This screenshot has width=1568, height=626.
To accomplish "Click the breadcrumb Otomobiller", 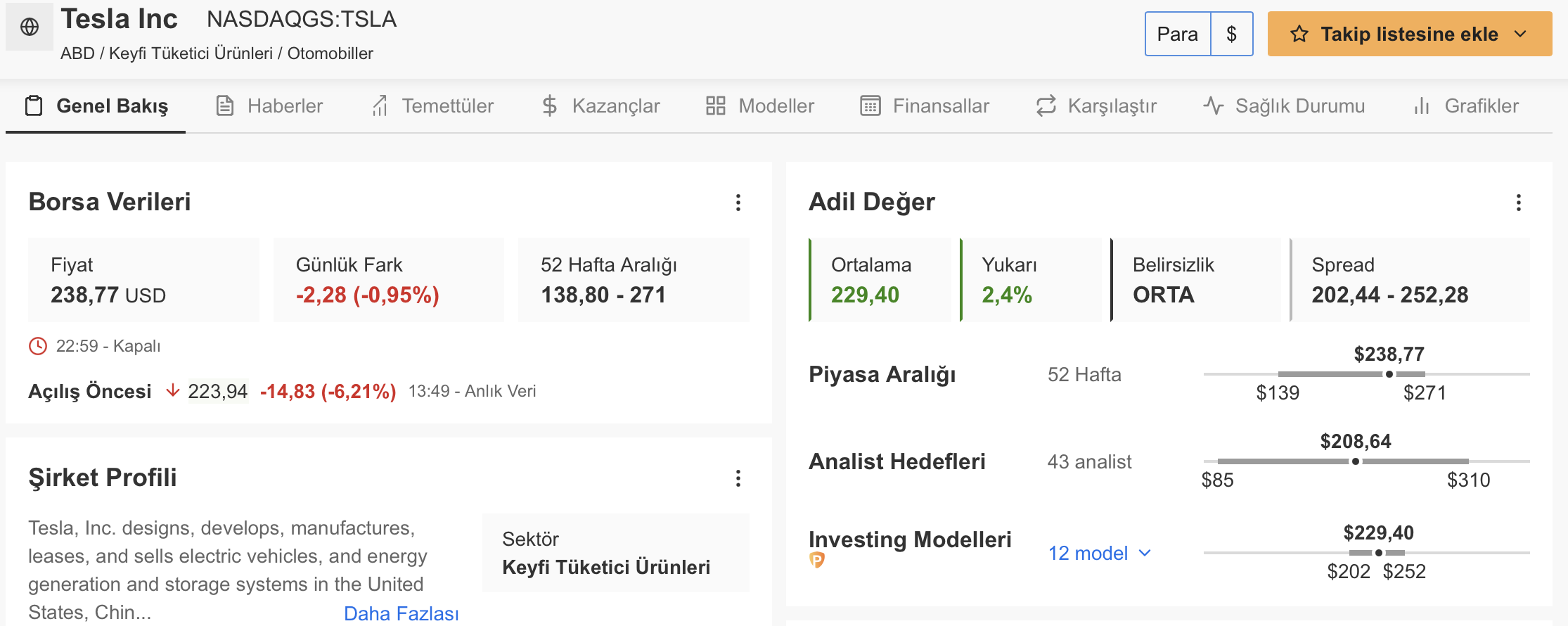I will (x=330, y=53).
